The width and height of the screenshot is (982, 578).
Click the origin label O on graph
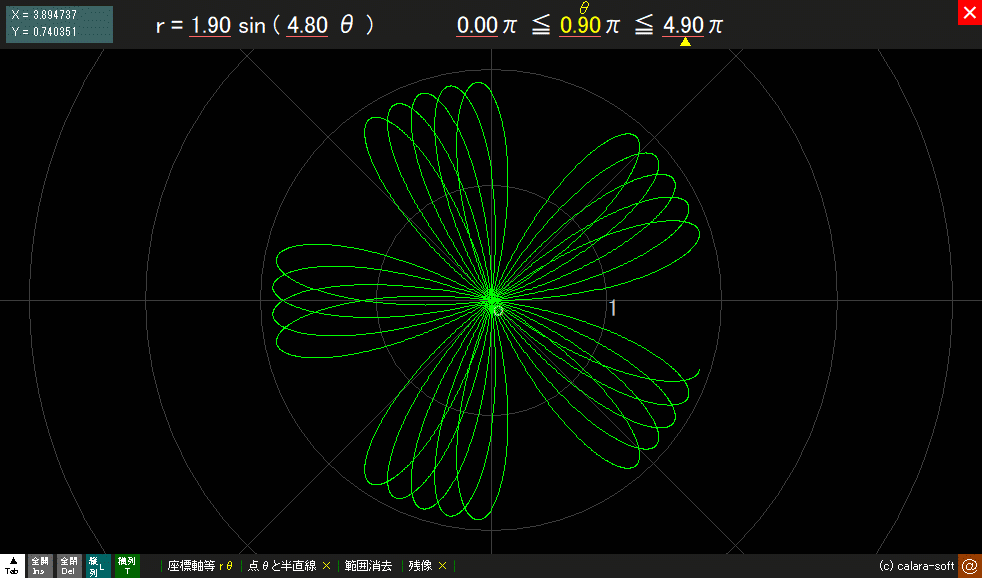[498, 310]
